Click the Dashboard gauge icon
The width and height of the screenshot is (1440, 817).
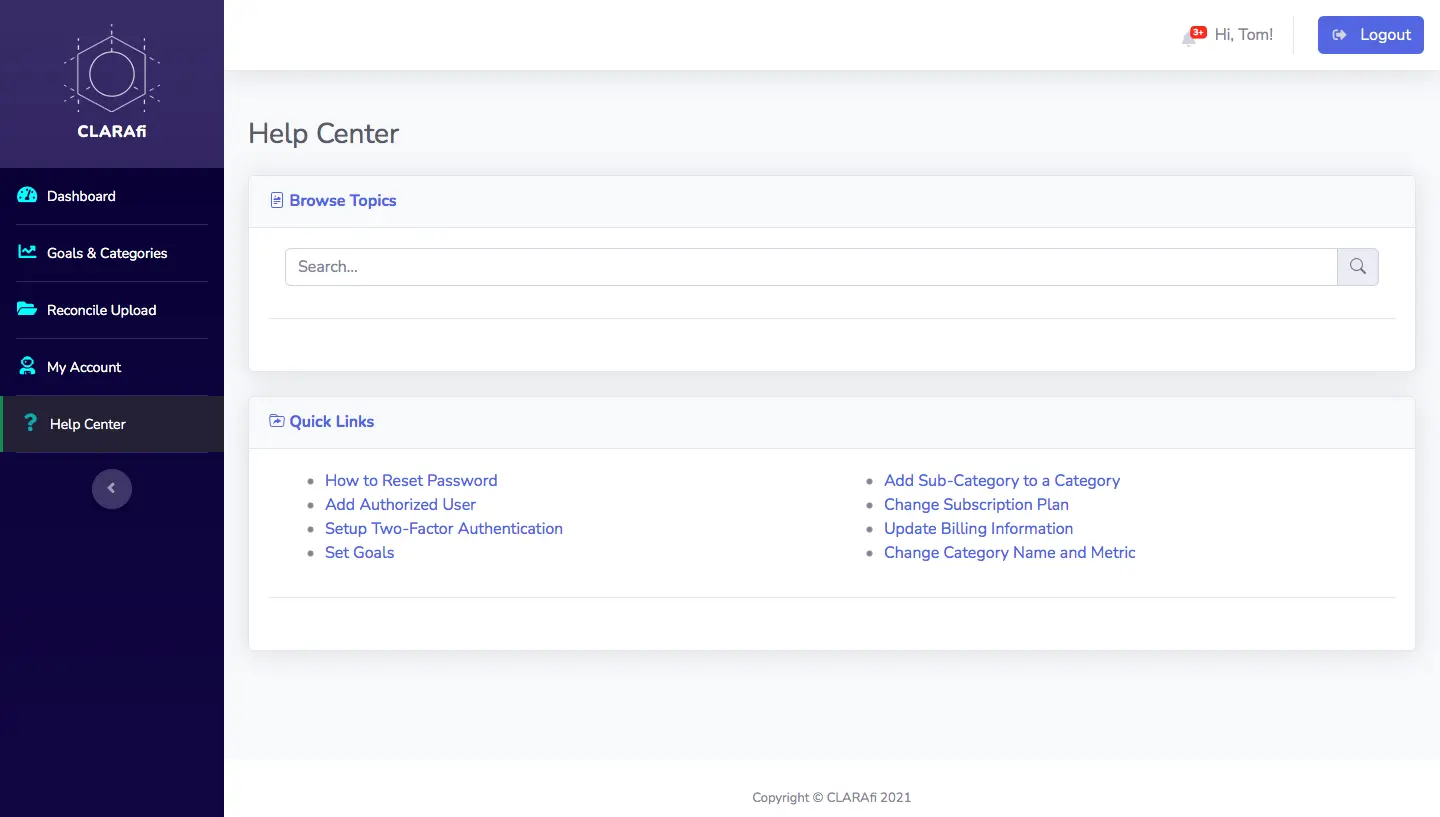click(27, 196)
